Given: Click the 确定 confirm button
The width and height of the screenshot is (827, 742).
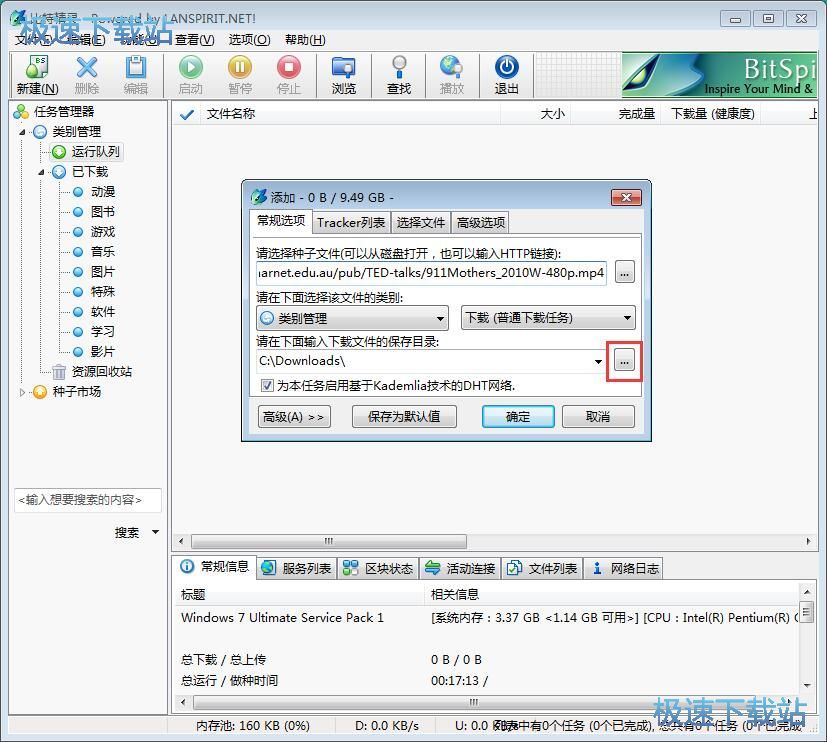Looking at the screenshot, I should (518, 417).
